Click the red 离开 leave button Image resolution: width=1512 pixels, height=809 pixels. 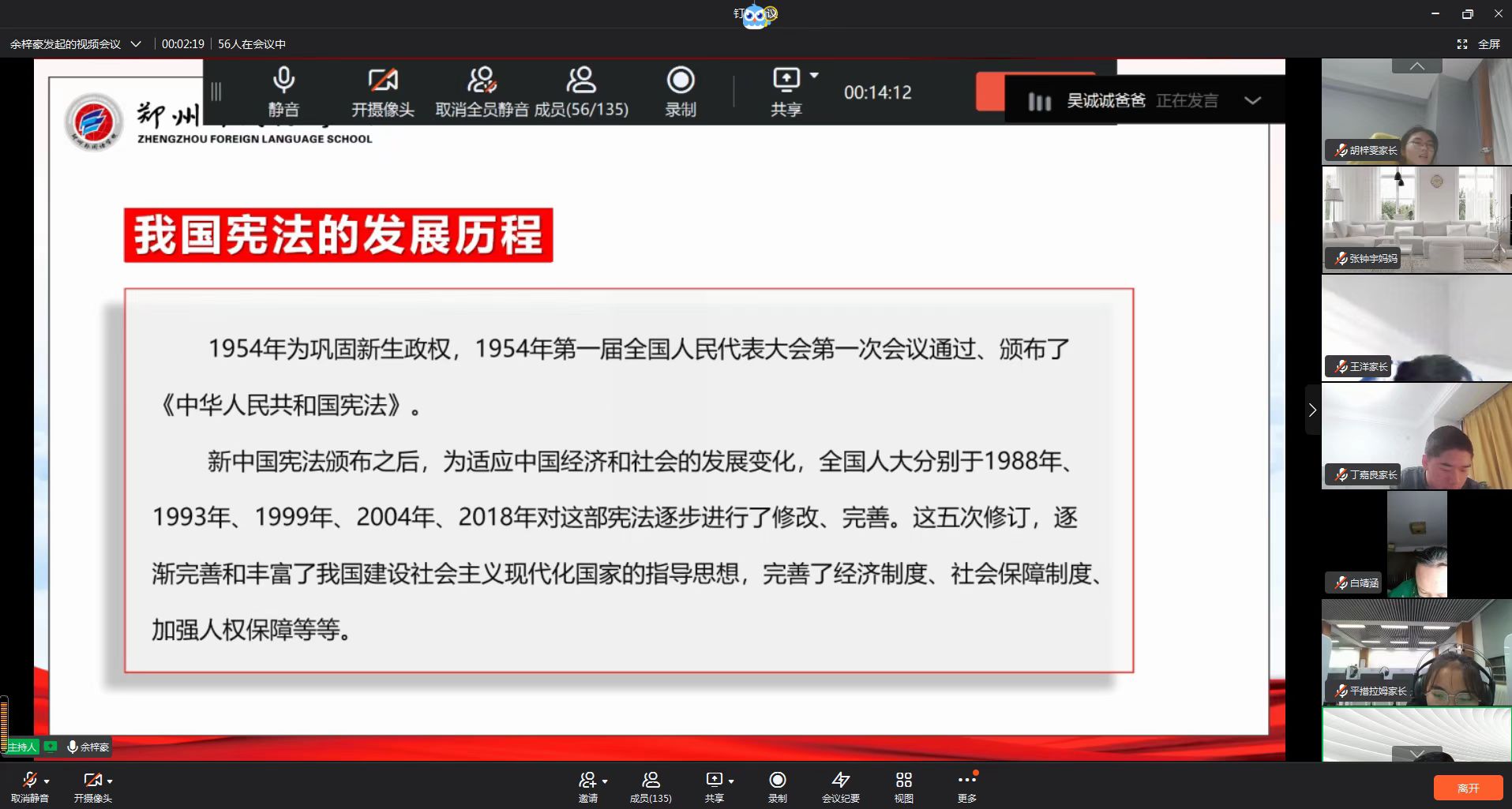pos(1468,788)
